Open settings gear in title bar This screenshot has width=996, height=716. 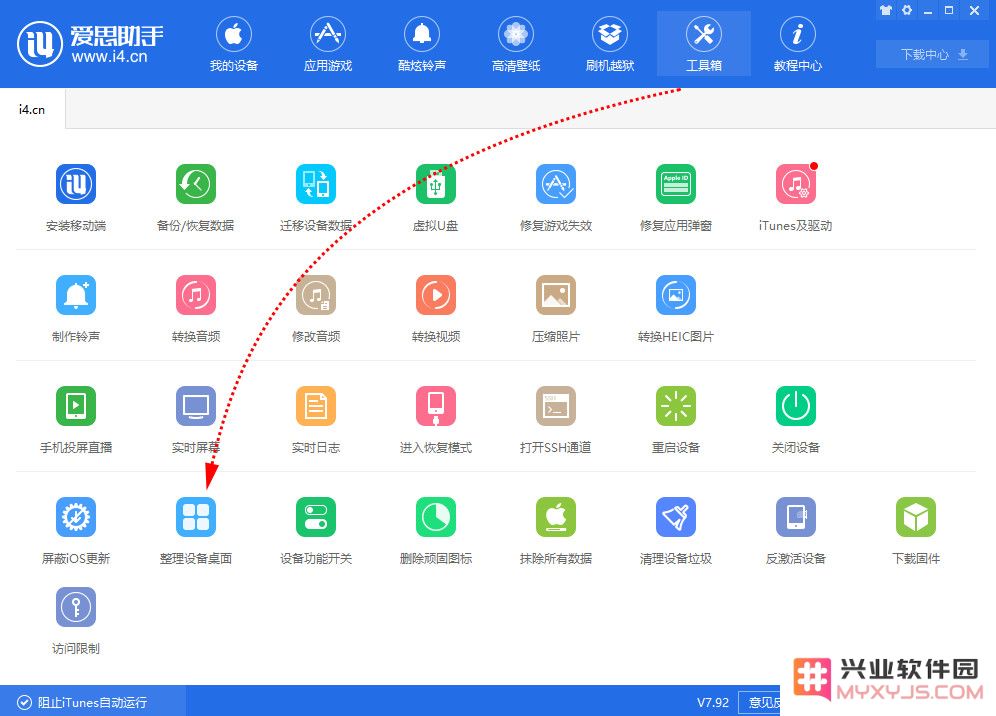coord(906,10)
